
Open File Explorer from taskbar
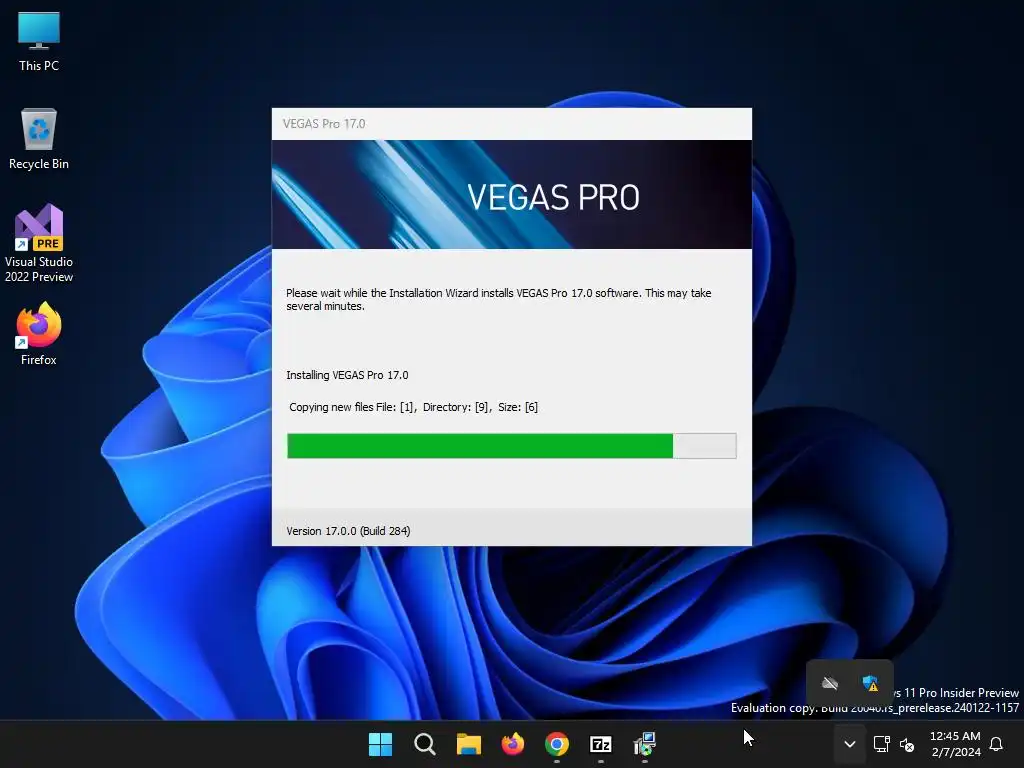point(468,744)
